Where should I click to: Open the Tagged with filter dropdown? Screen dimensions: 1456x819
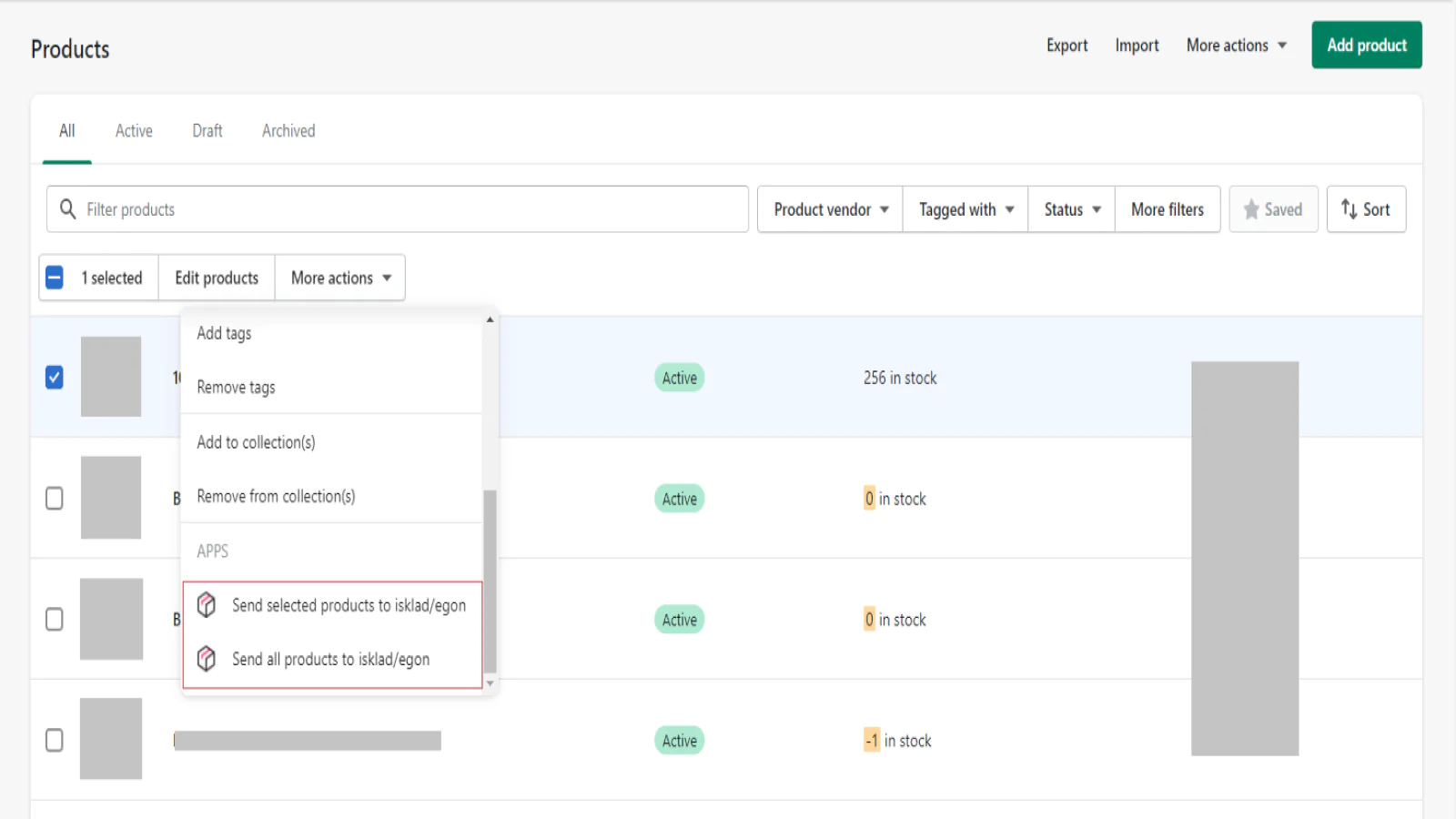point(966,209)
